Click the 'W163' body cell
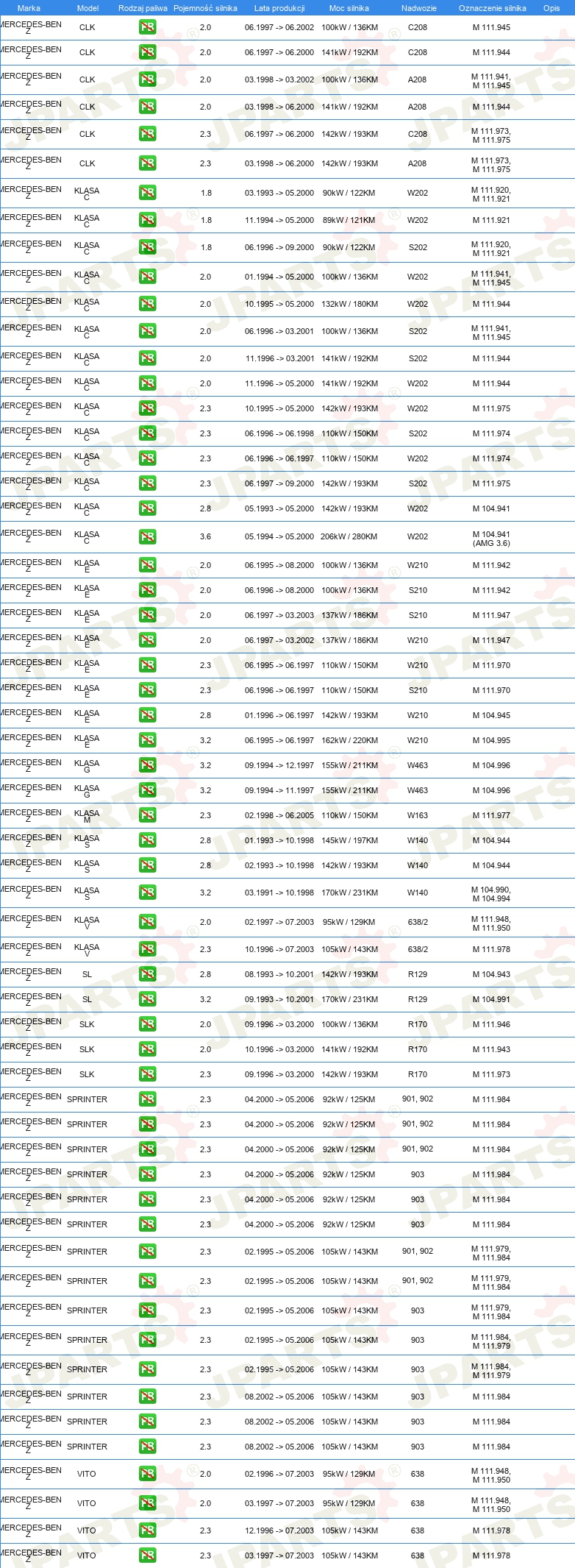Image resolution: width=575 pixels, height=1568 pixels. 418,815
